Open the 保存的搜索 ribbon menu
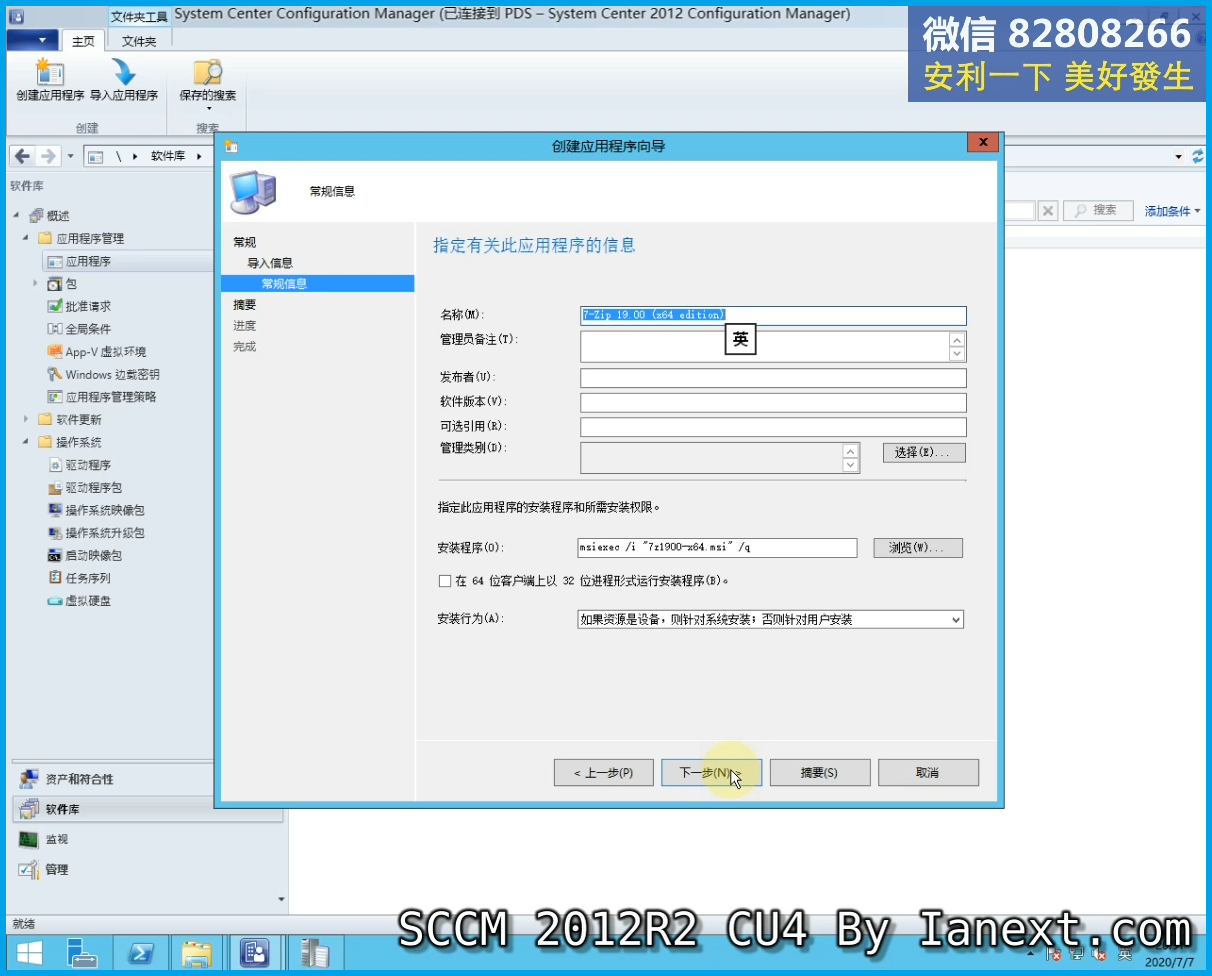Viewport: 1212px width, 976px height. [x=208, y=84]
